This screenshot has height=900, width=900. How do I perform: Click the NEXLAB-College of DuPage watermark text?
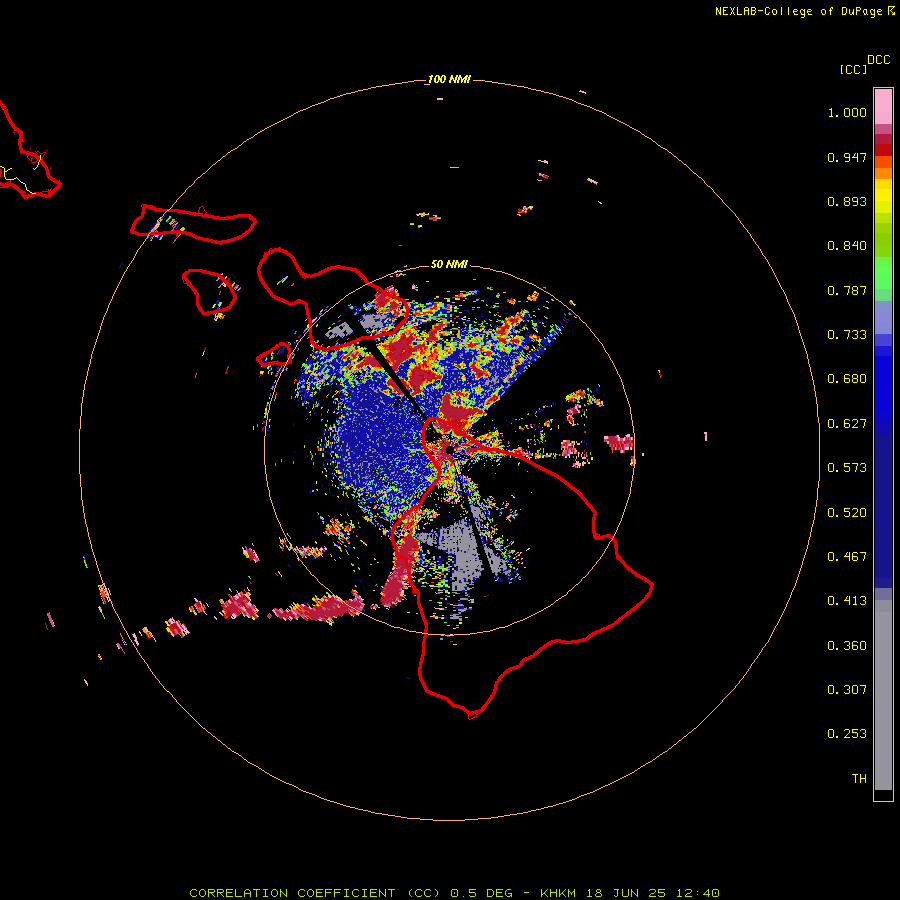(804, 11)
